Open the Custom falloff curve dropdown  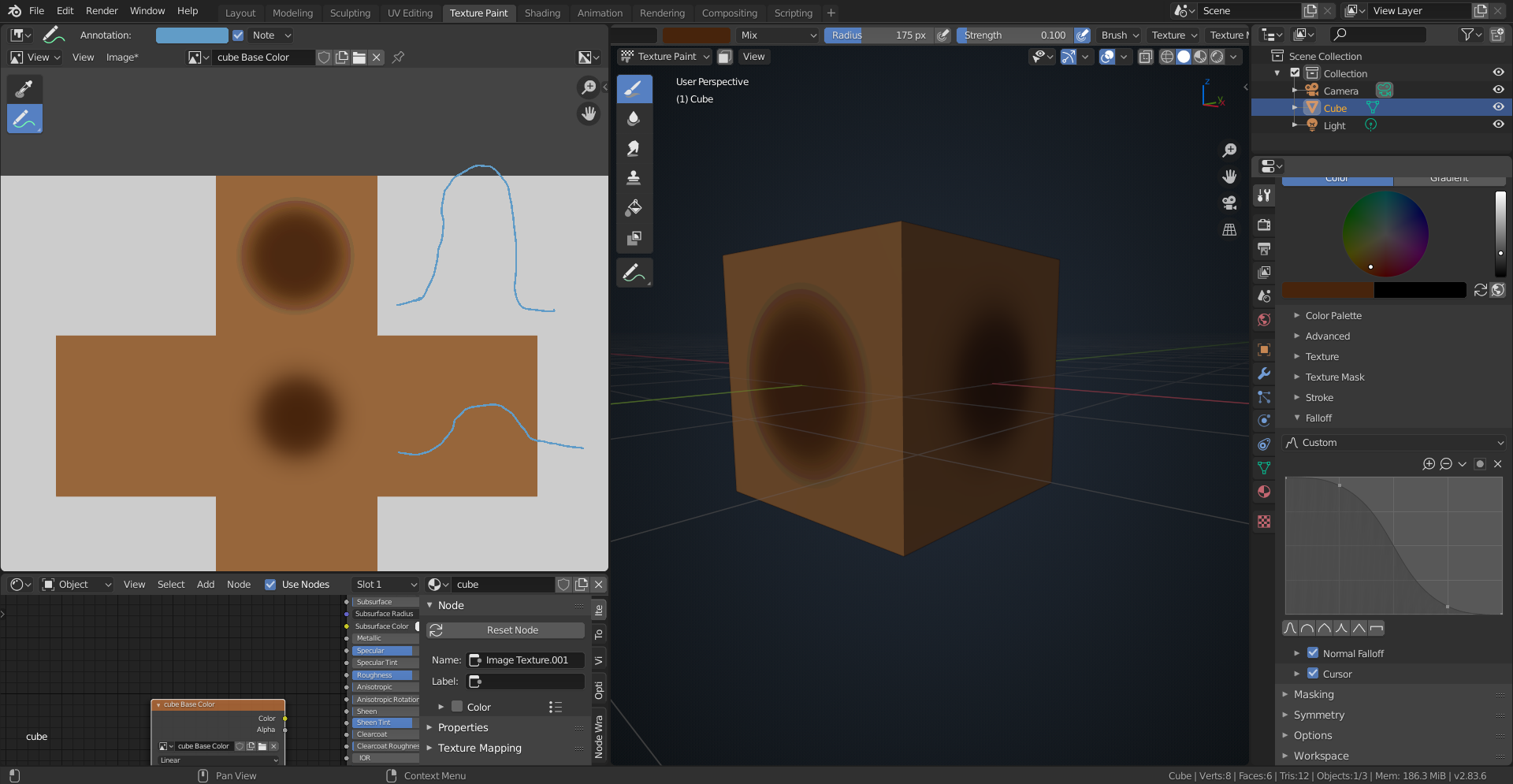tap(1393, 443)
